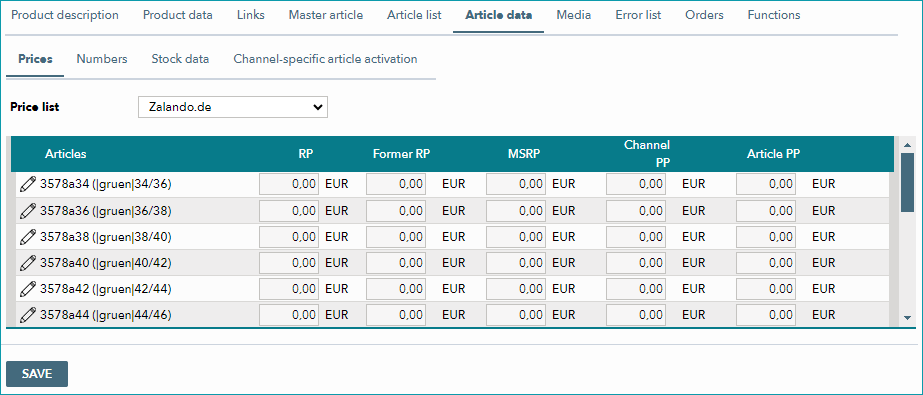The height and width of the screenshot is (395, 923).
Task: Click the Channel PP field for article 3578a38
Action: pos(636,237)
